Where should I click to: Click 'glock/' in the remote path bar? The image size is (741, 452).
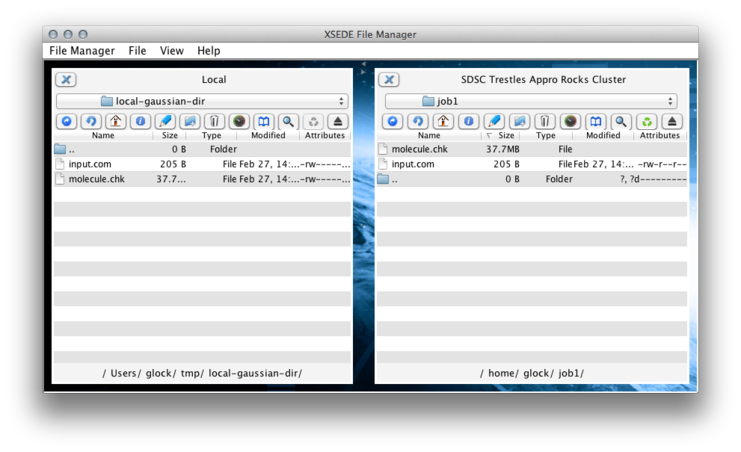click(x=538, y=373)
